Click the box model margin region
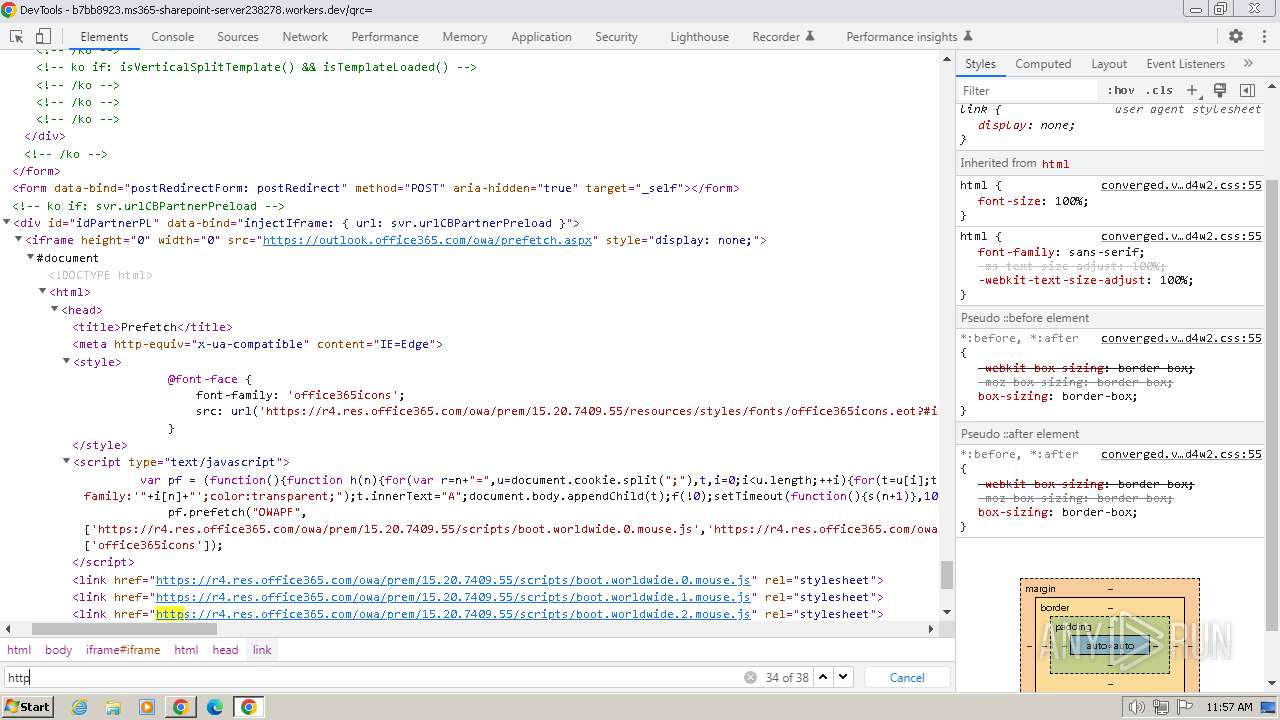Viewport: 1280px width, 720px height. click(1109, 588)
